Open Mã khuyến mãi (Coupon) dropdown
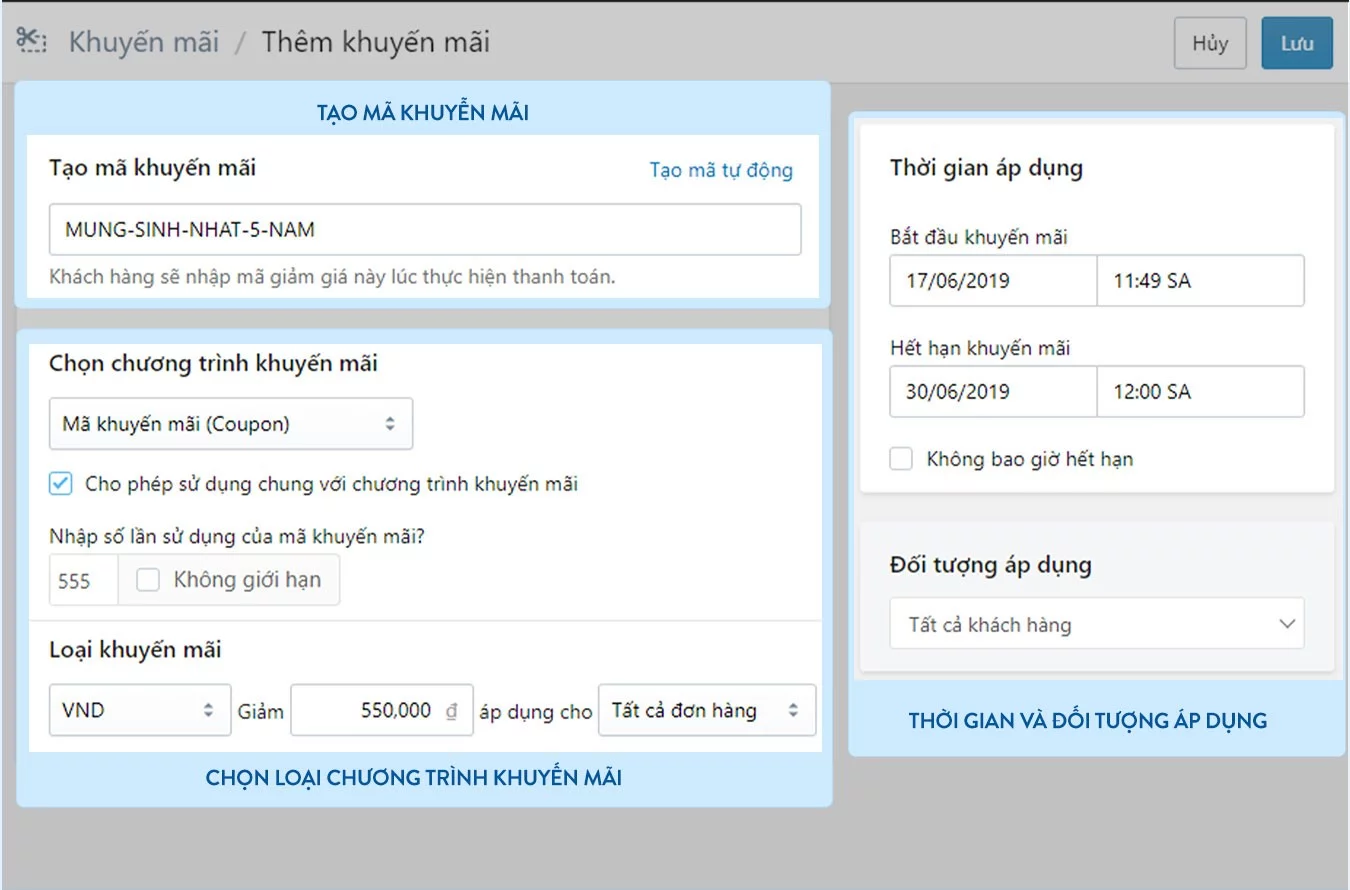 (x=230, y=424)
